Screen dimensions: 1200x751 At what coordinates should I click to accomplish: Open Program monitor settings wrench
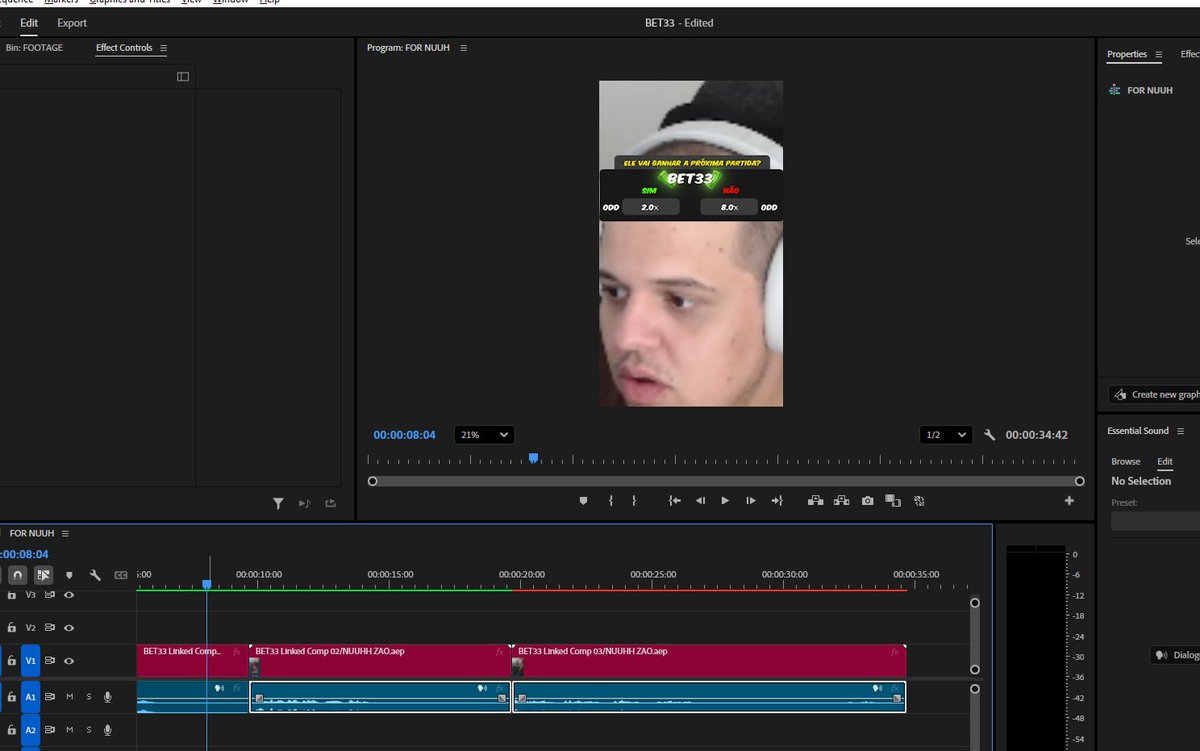coord(990,435)
